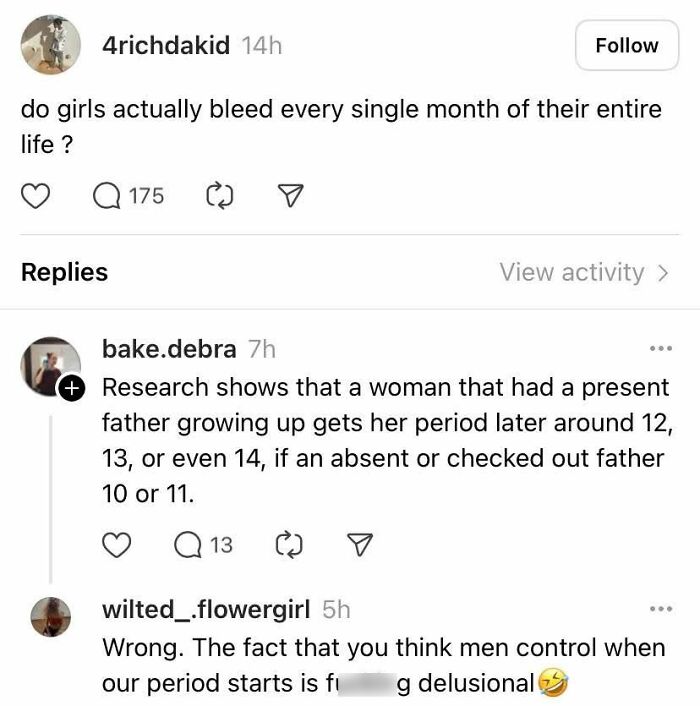Open bake.debra's profile from username
Image resolution: width=700 pixels, height=706 pixels.
[x=169, y=349]
